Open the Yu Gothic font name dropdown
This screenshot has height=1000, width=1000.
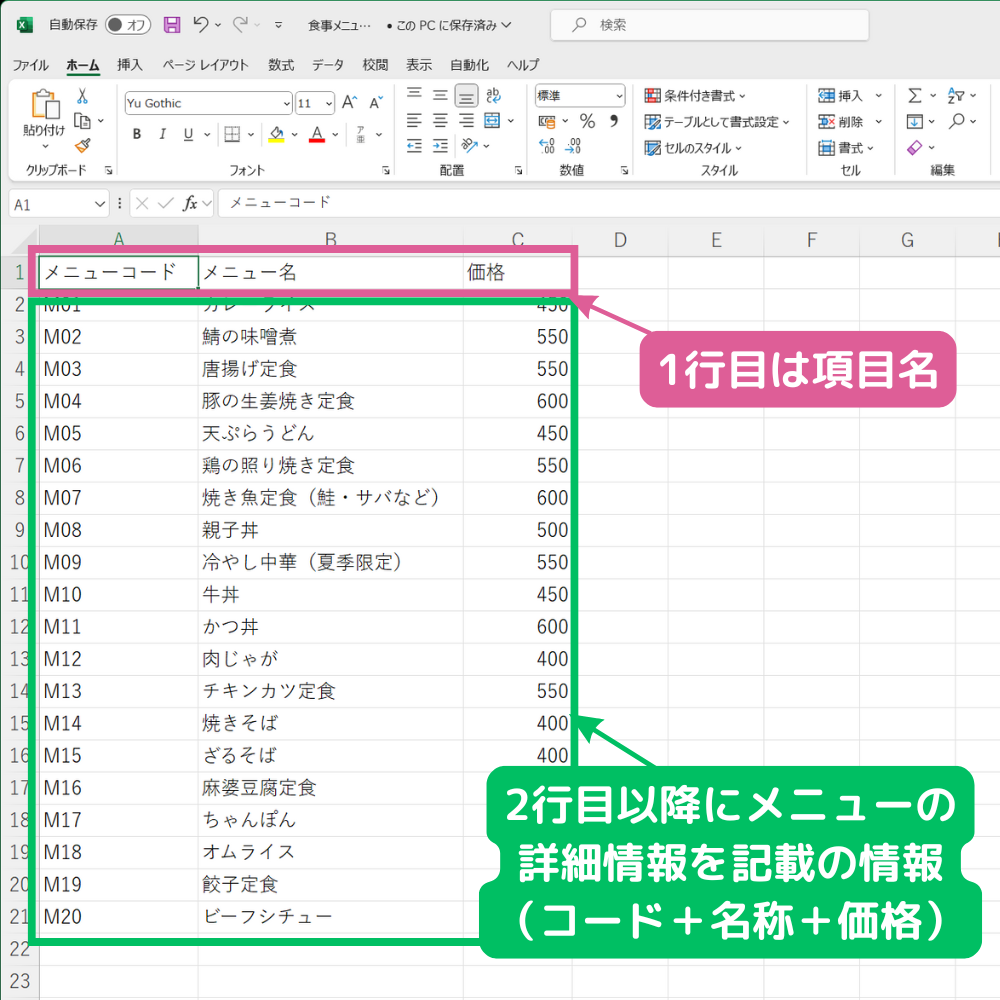point(286,103)
